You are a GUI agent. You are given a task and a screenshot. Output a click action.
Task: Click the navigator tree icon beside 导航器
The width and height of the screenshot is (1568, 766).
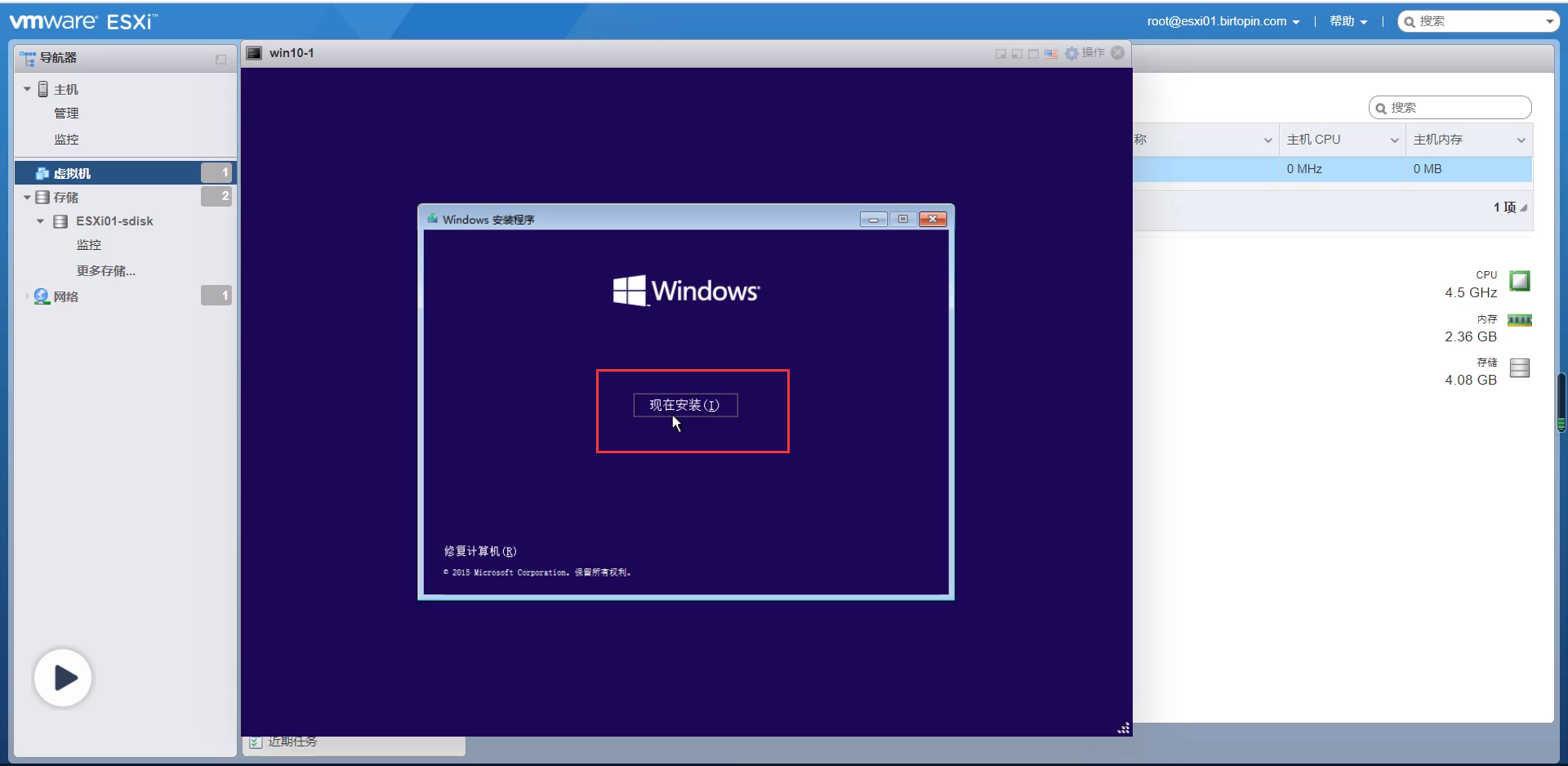tap(28, 58)
